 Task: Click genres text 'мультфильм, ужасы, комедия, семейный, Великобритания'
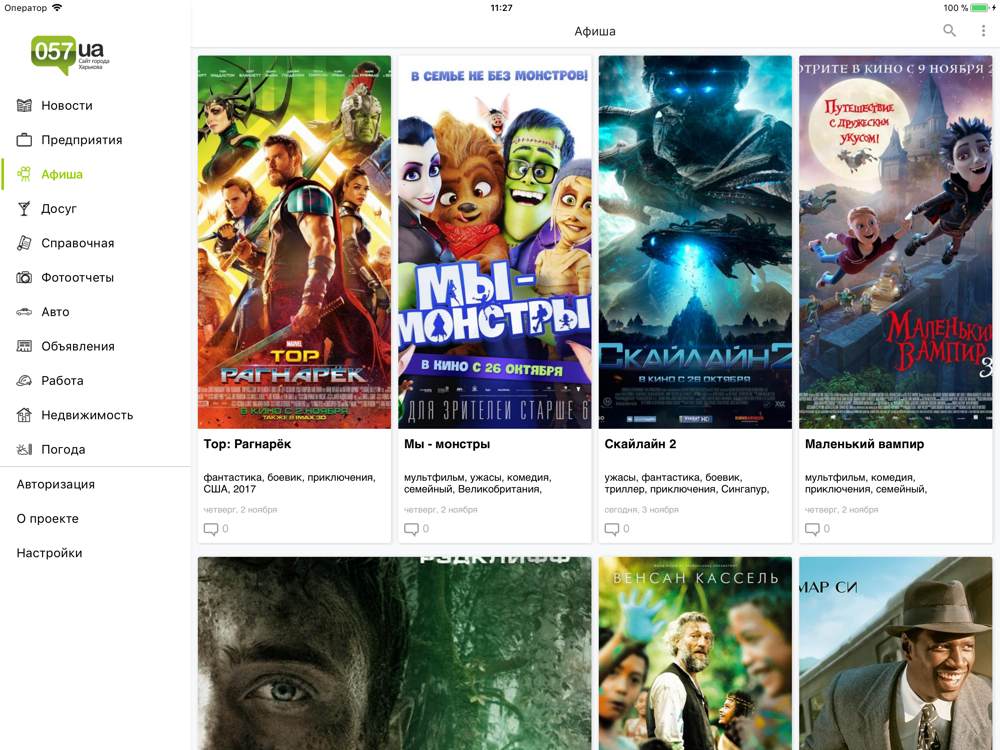click(x=478, y=483)
